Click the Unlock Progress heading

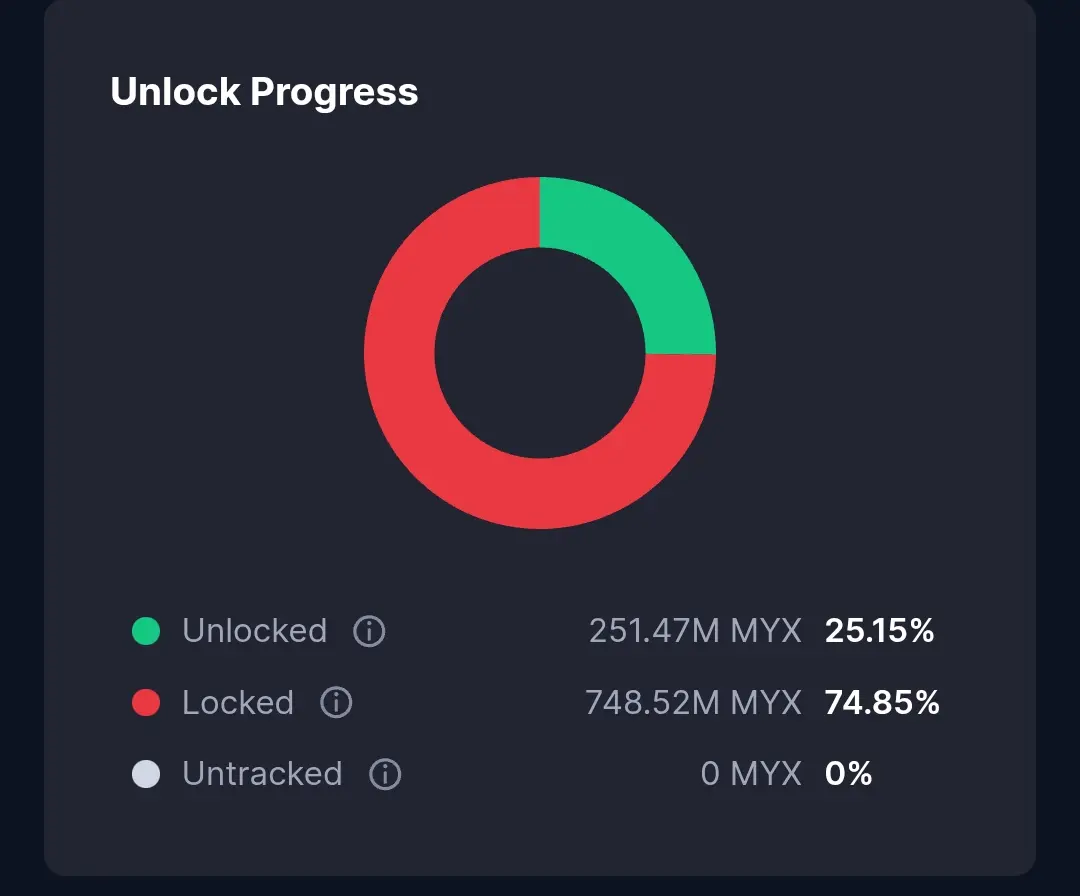[x=264, y=92]
